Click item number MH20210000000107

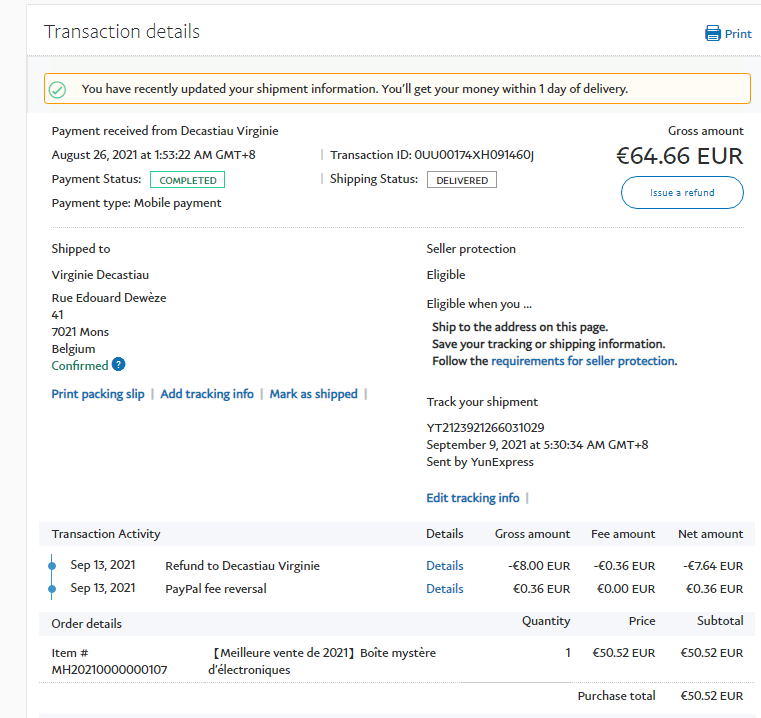(x=110, y=669)
